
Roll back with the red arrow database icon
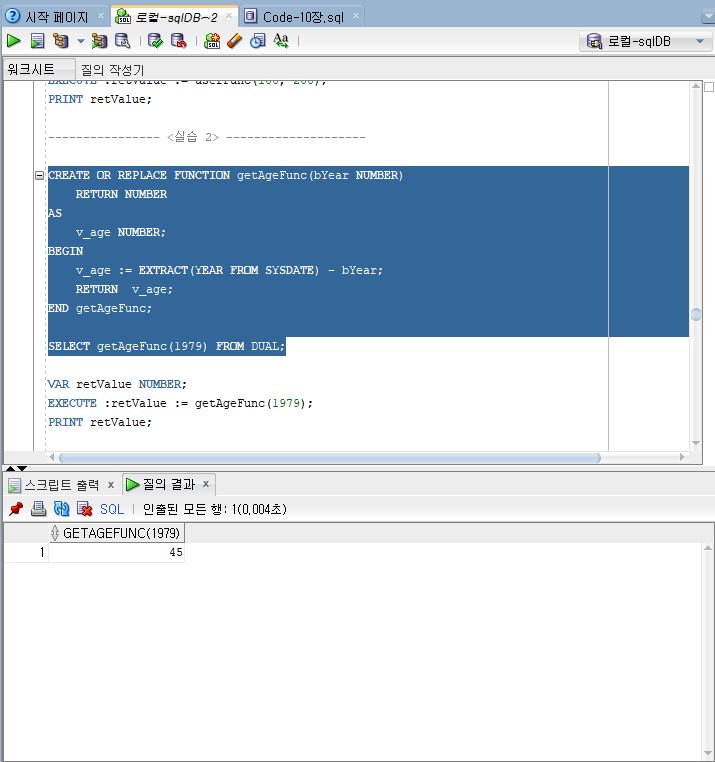pyautogui.click(x=179, y=41)
